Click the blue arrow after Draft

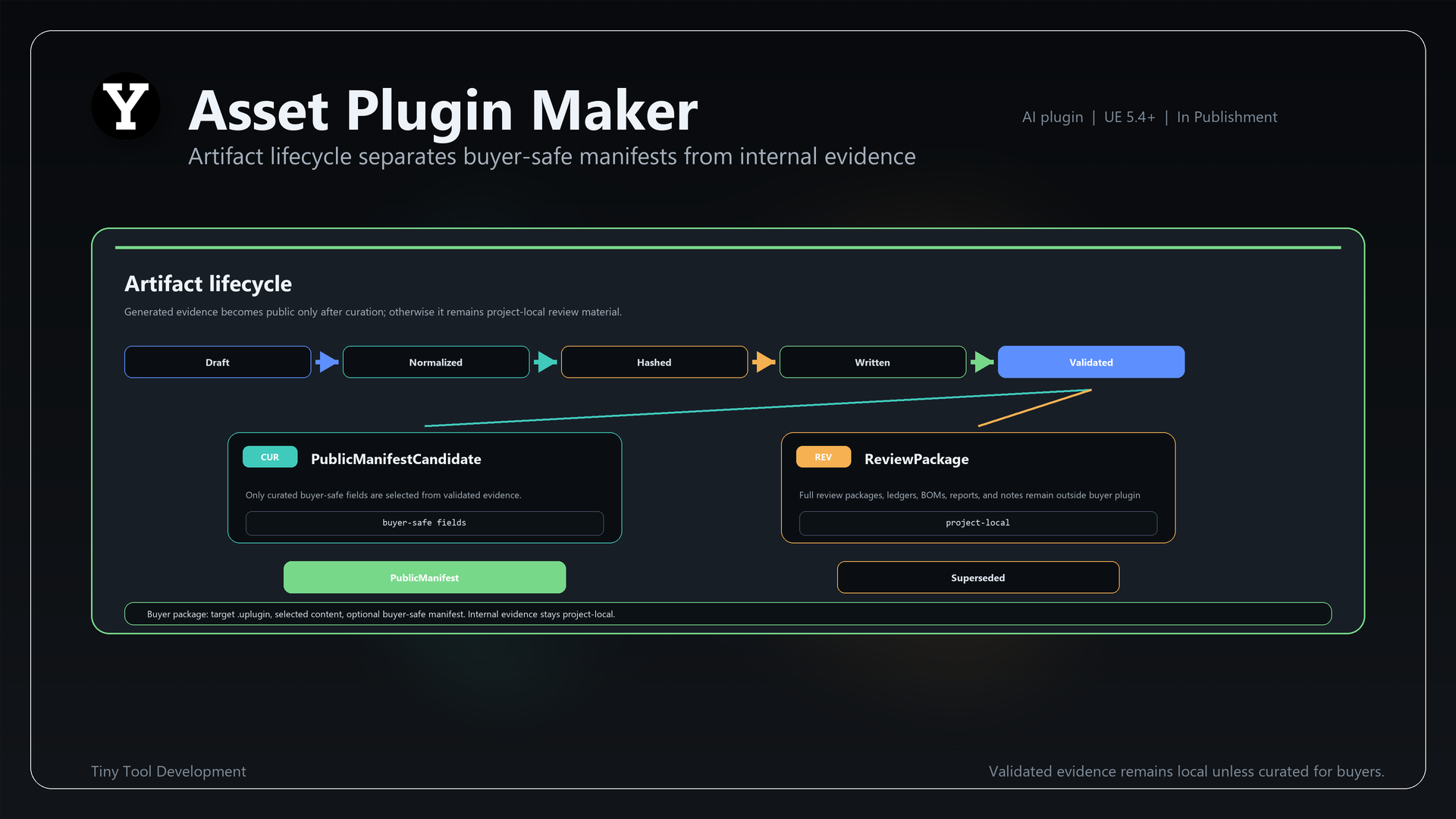327,362
